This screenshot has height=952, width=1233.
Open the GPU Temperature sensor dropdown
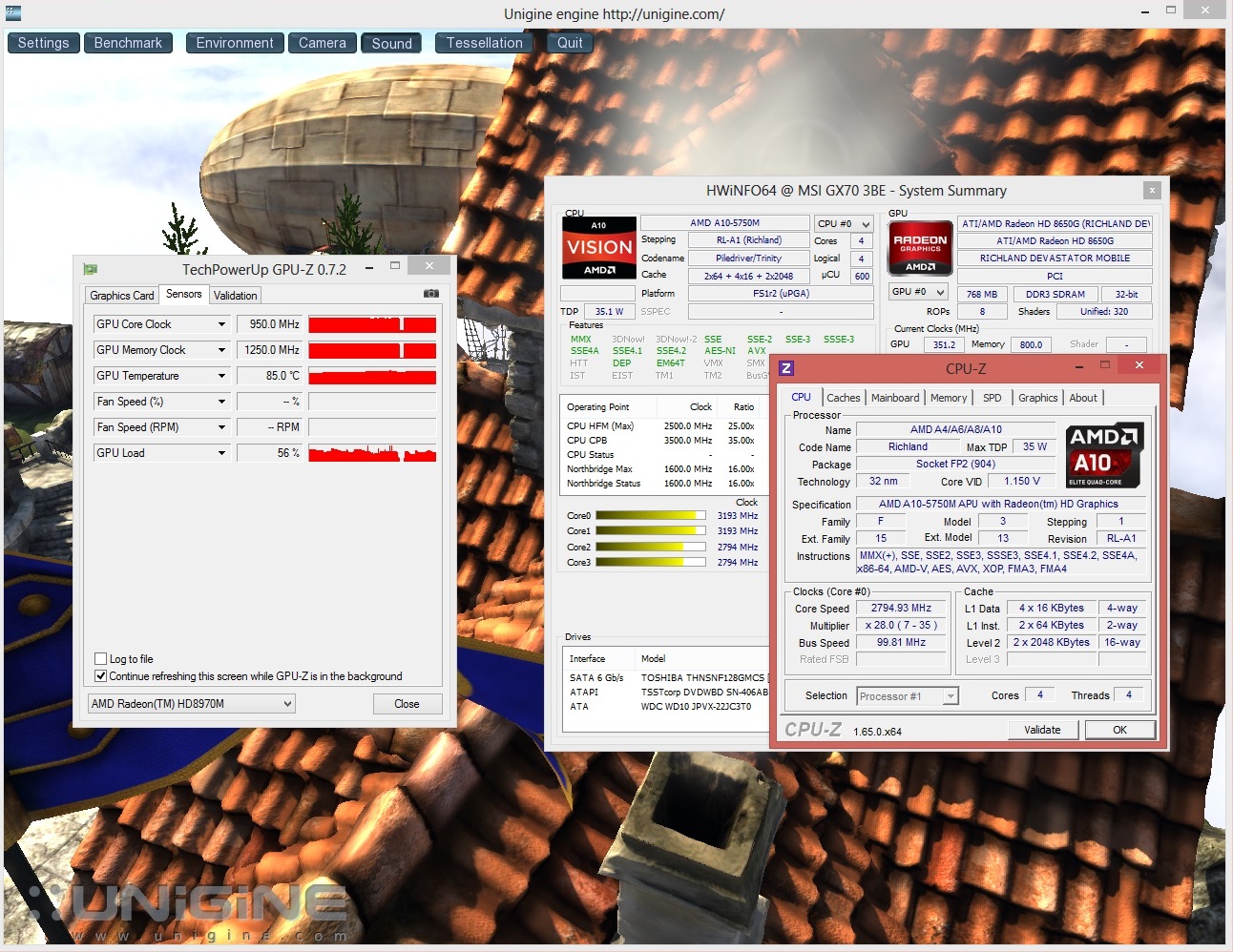[x=221, y=376]
